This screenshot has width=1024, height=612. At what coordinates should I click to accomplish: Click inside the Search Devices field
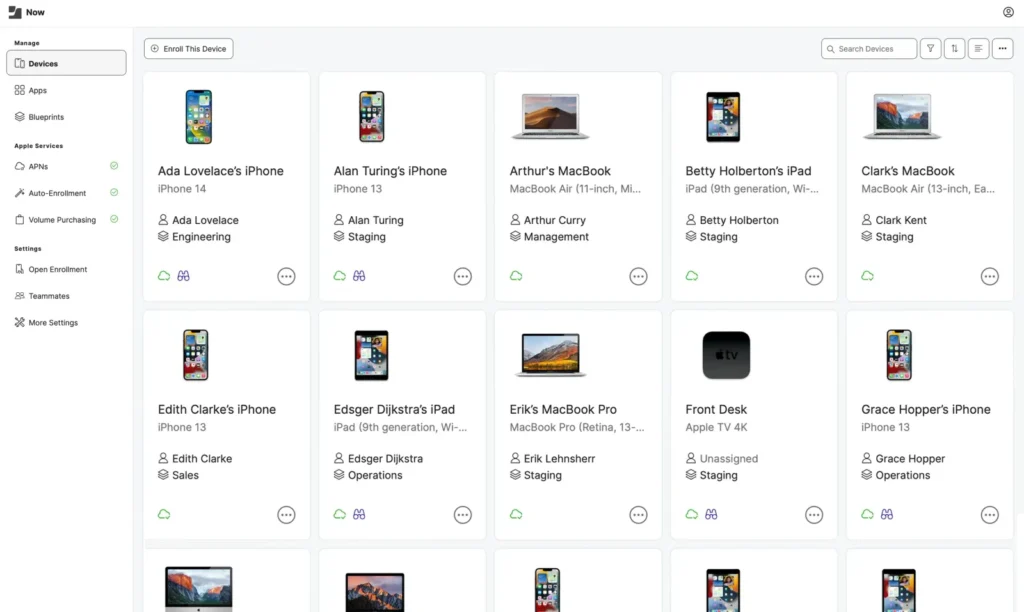pos(868,48)
